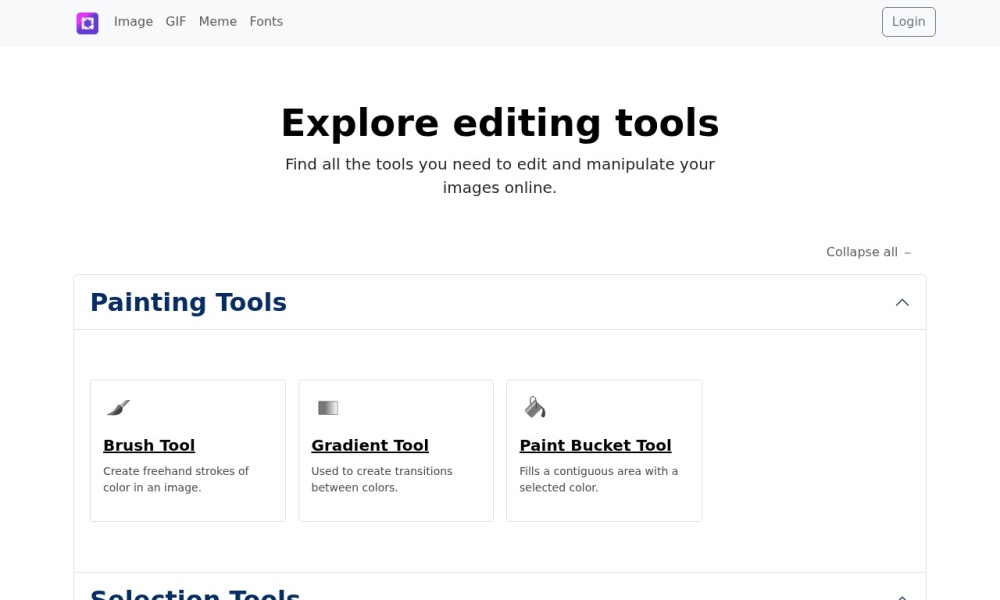Click the gradient square icon
Viewport: 1000px width, 600px height.
(x=328, y=407)
